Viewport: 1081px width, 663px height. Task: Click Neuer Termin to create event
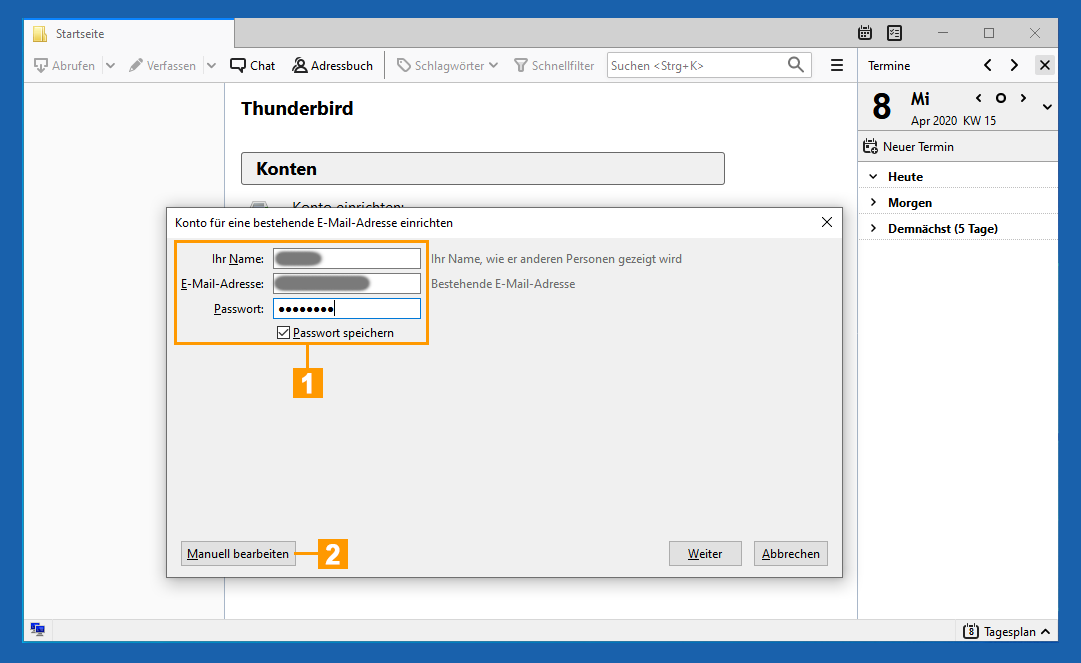(908, 147)
